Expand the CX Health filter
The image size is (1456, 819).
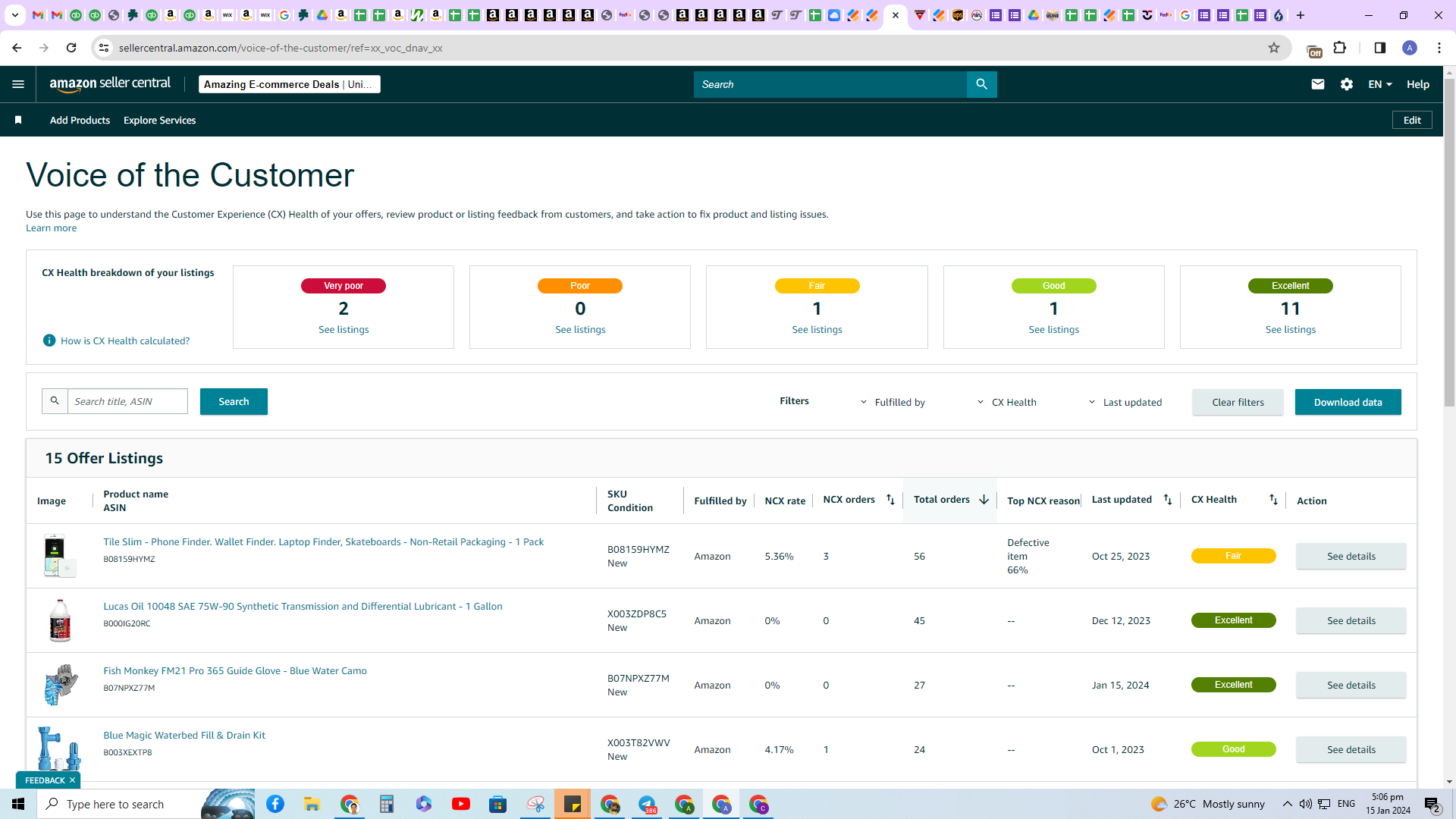pos(1007,402)
